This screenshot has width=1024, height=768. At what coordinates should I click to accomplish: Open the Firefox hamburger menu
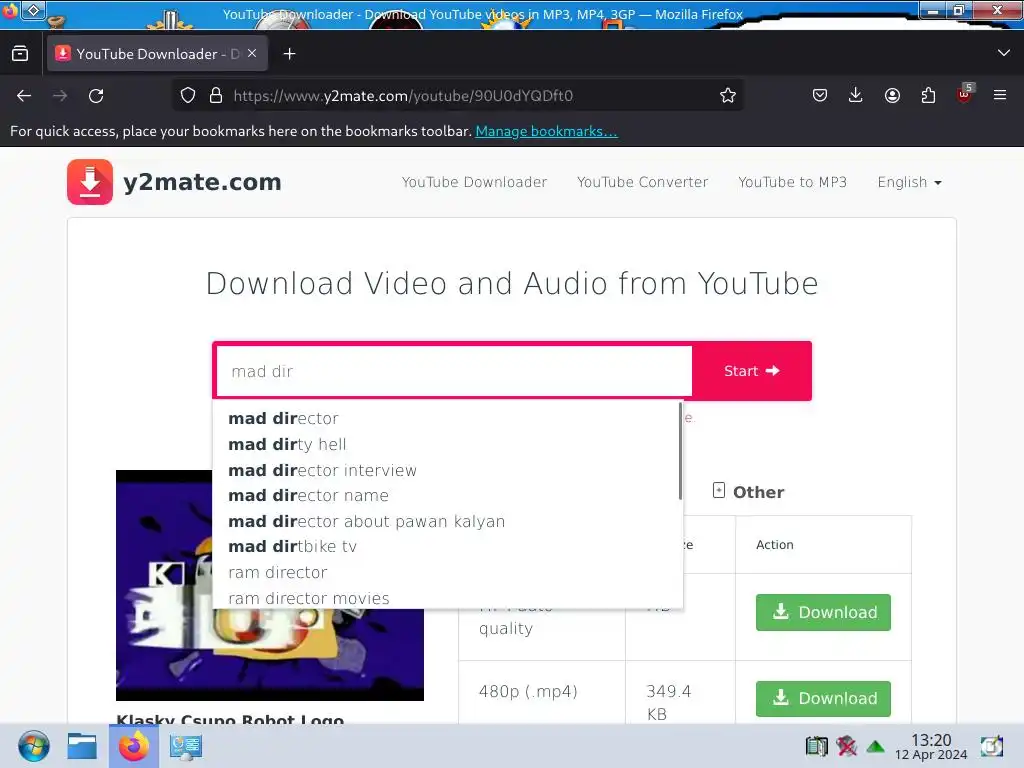click(x=1000, y=96)
